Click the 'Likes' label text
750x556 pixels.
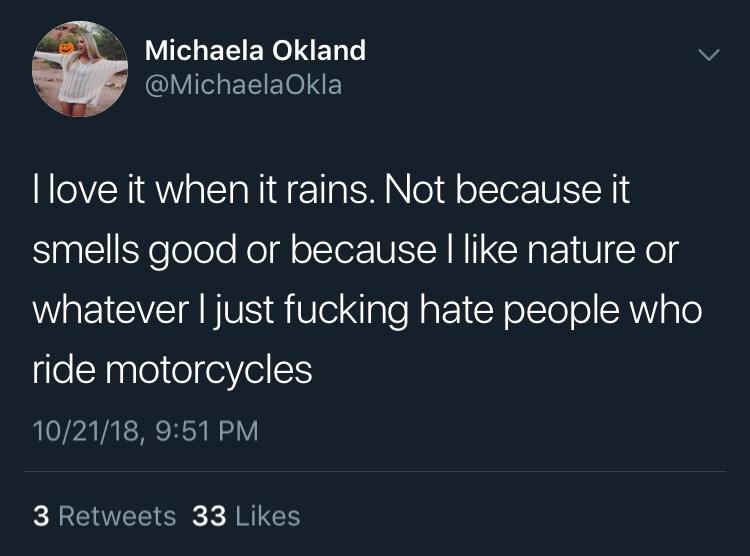point(268,516)
